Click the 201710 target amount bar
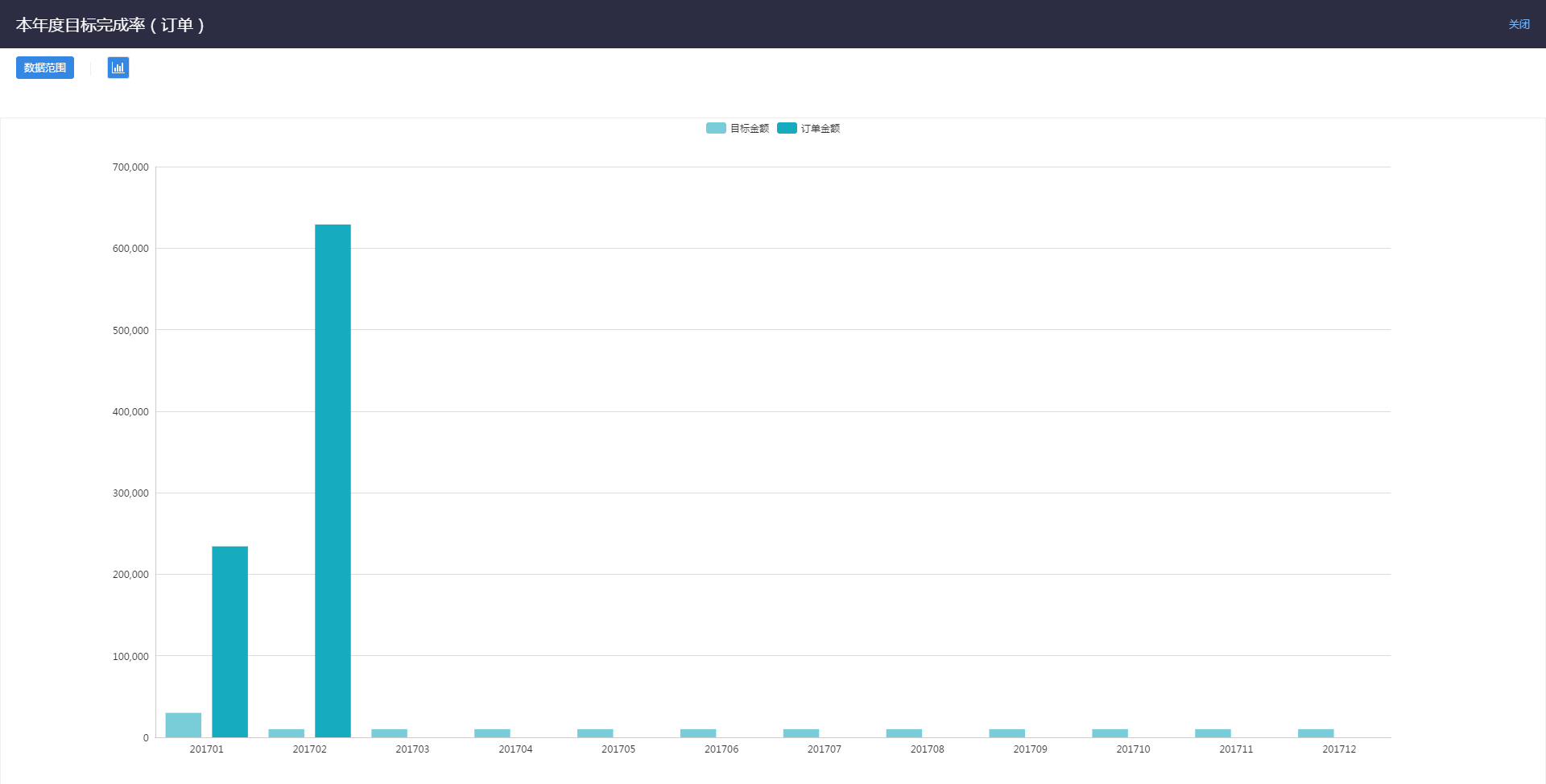The height and width of the screenshot is (784, 1546). coord(1110,733)
